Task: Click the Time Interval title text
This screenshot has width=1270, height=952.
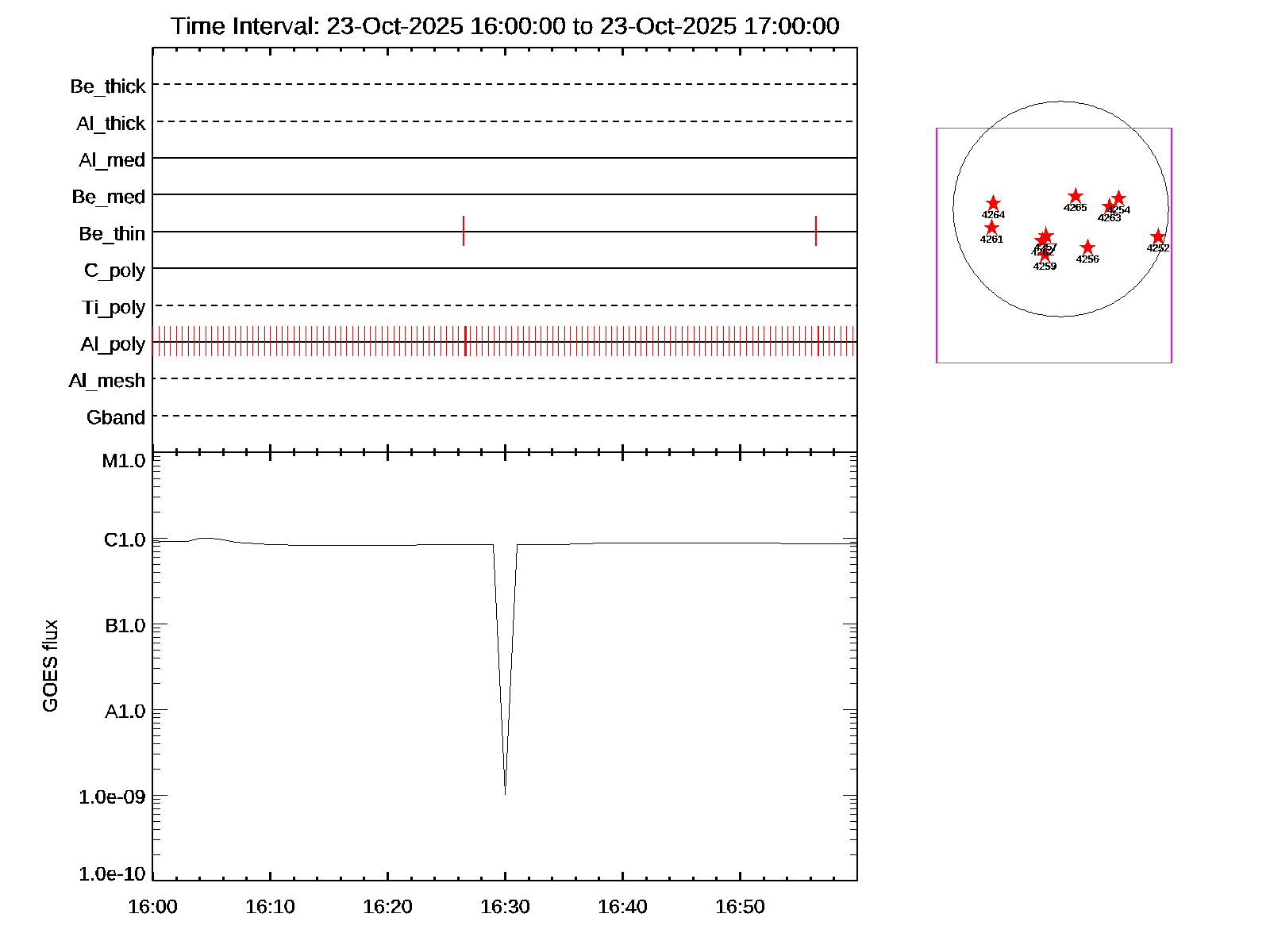Action: point(505,26)
